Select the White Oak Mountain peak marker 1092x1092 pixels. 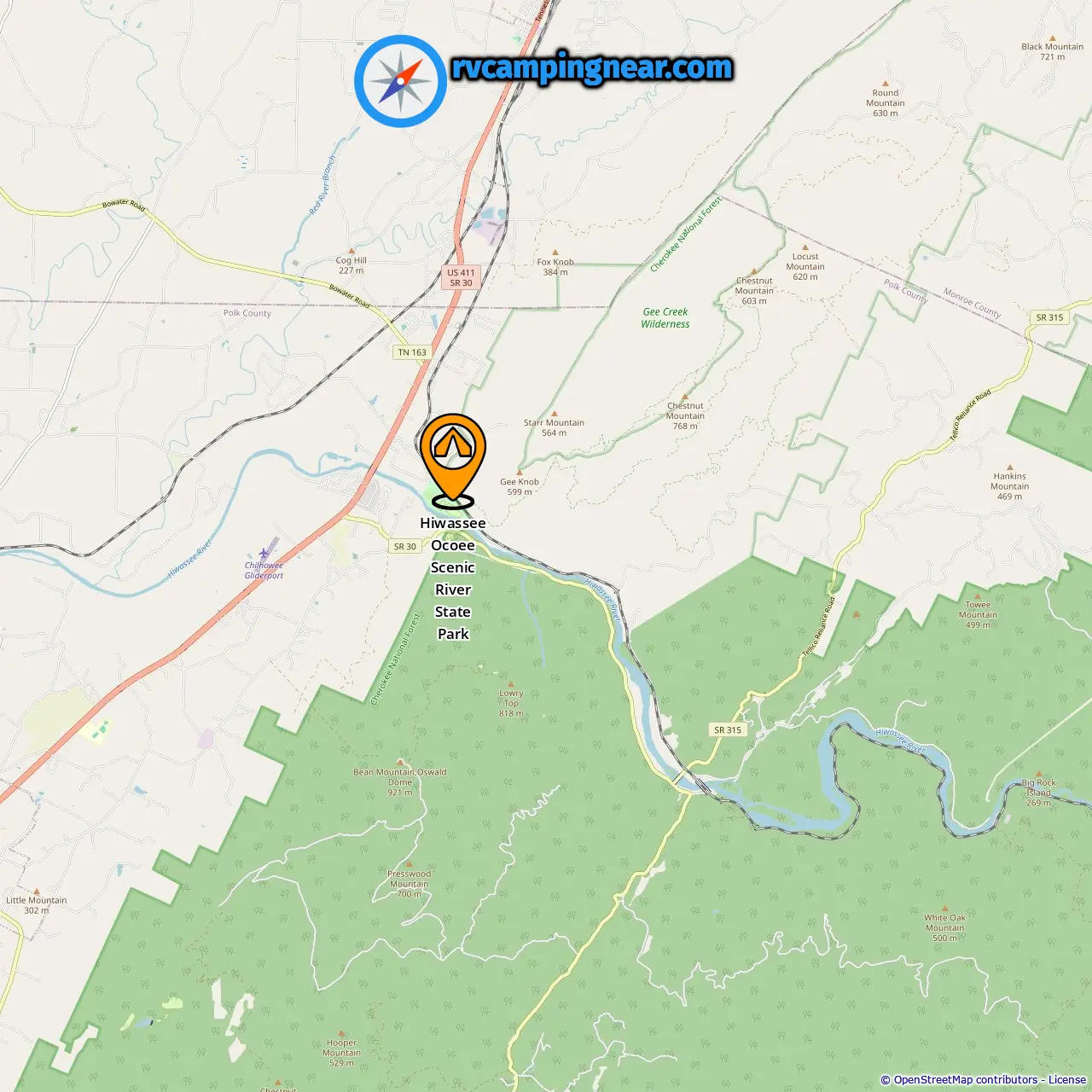[944, 909]
